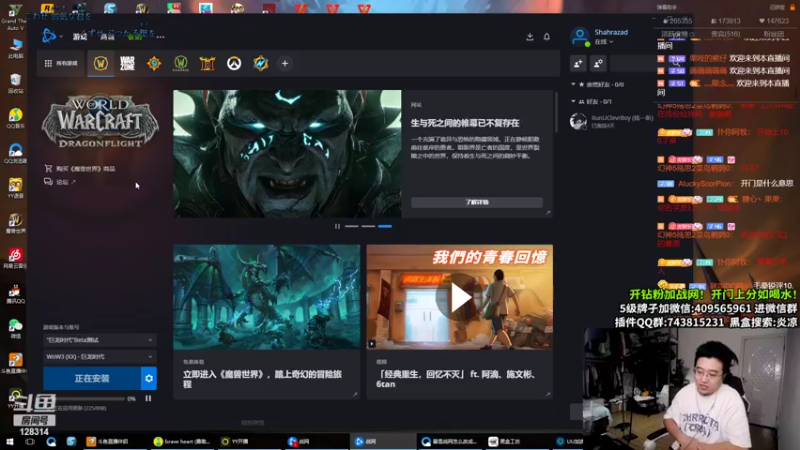Image resolution: width=800 pixels, height=450 pixels.
Task: Pause the banner carousel
Action: pyautogui.click(x=337, y=226)
